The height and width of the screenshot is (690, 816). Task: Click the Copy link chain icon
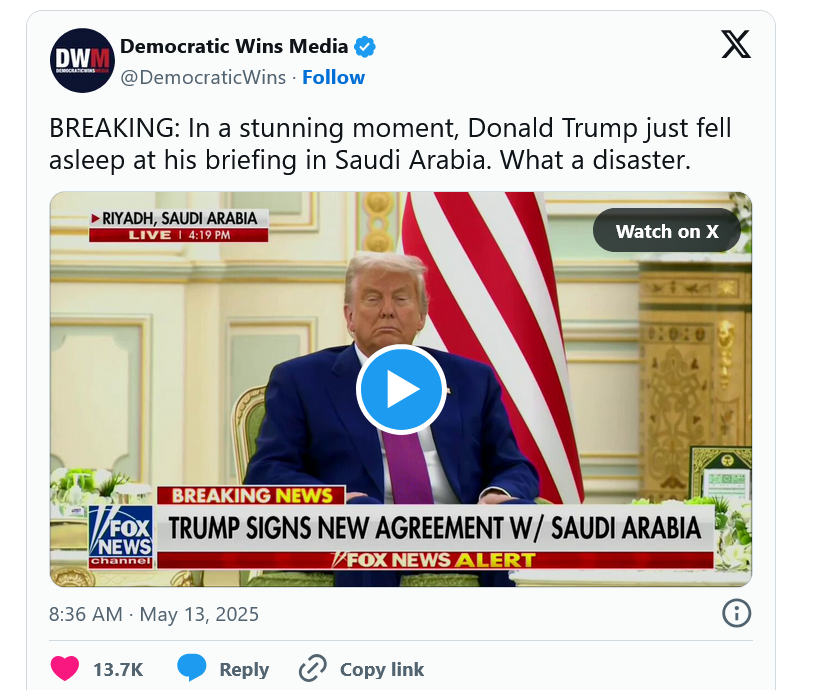313,669
